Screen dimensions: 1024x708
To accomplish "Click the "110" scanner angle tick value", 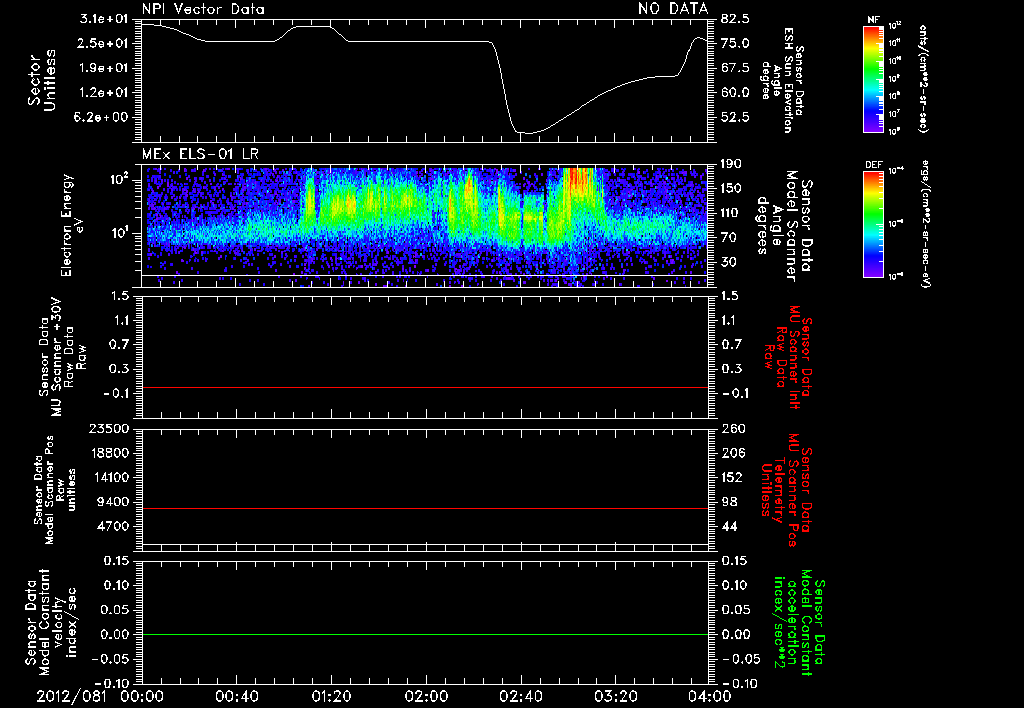I will coord(731,213).
